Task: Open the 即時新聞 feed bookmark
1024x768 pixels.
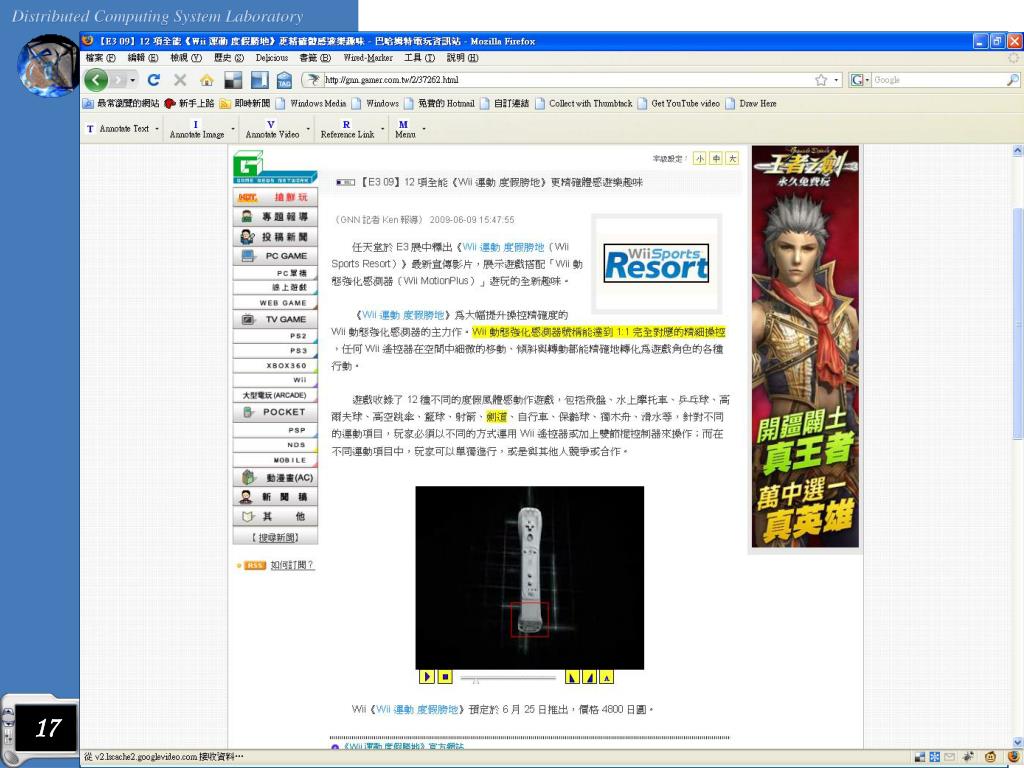Action: 245,103
